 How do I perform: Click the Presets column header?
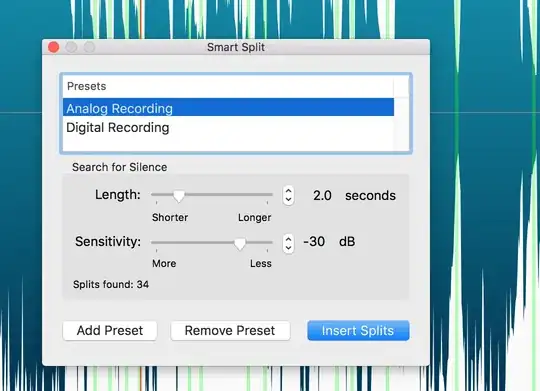click(228, 86)
